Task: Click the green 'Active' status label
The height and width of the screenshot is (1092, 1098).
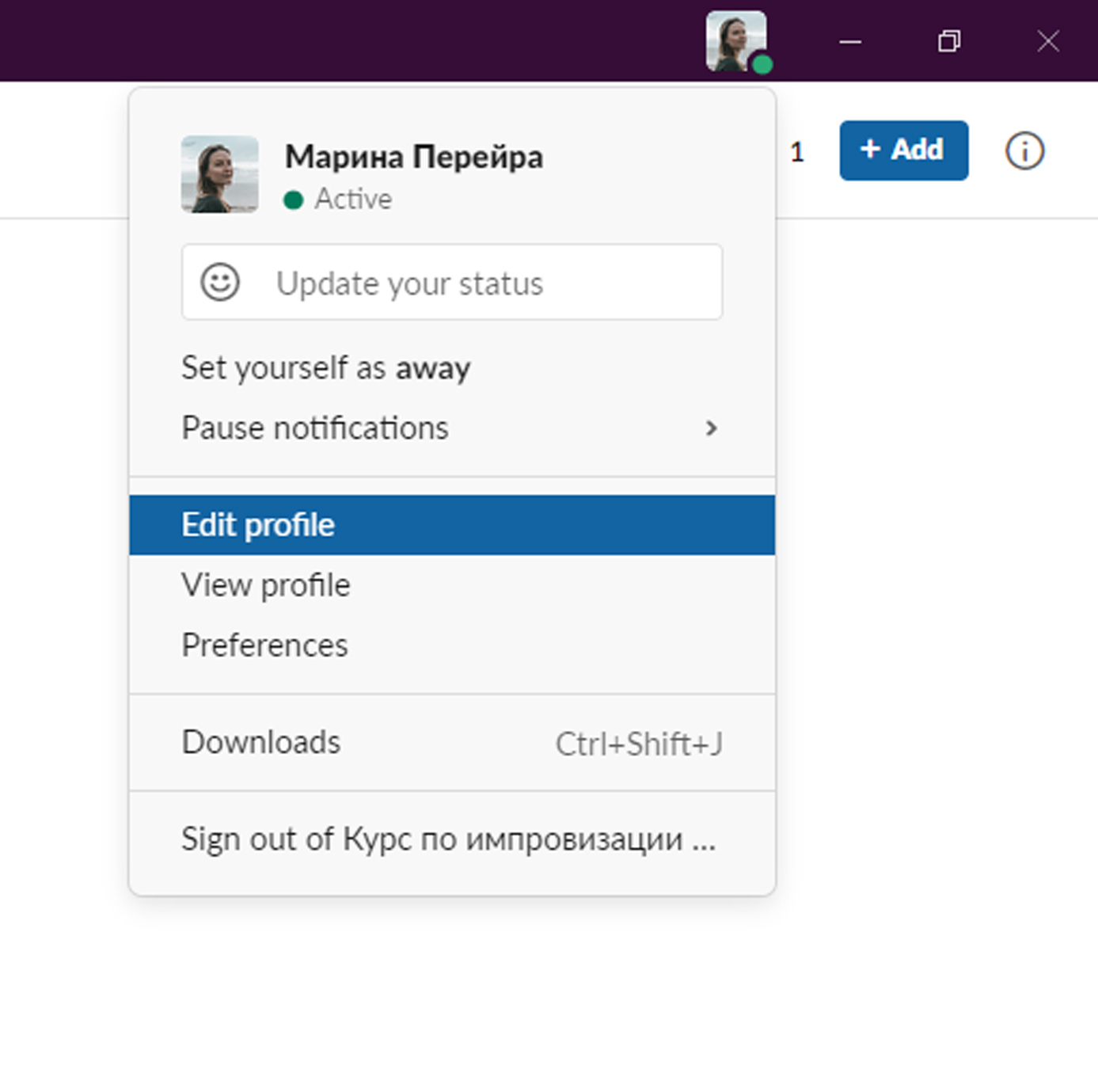Action: [x=352, y=199]
